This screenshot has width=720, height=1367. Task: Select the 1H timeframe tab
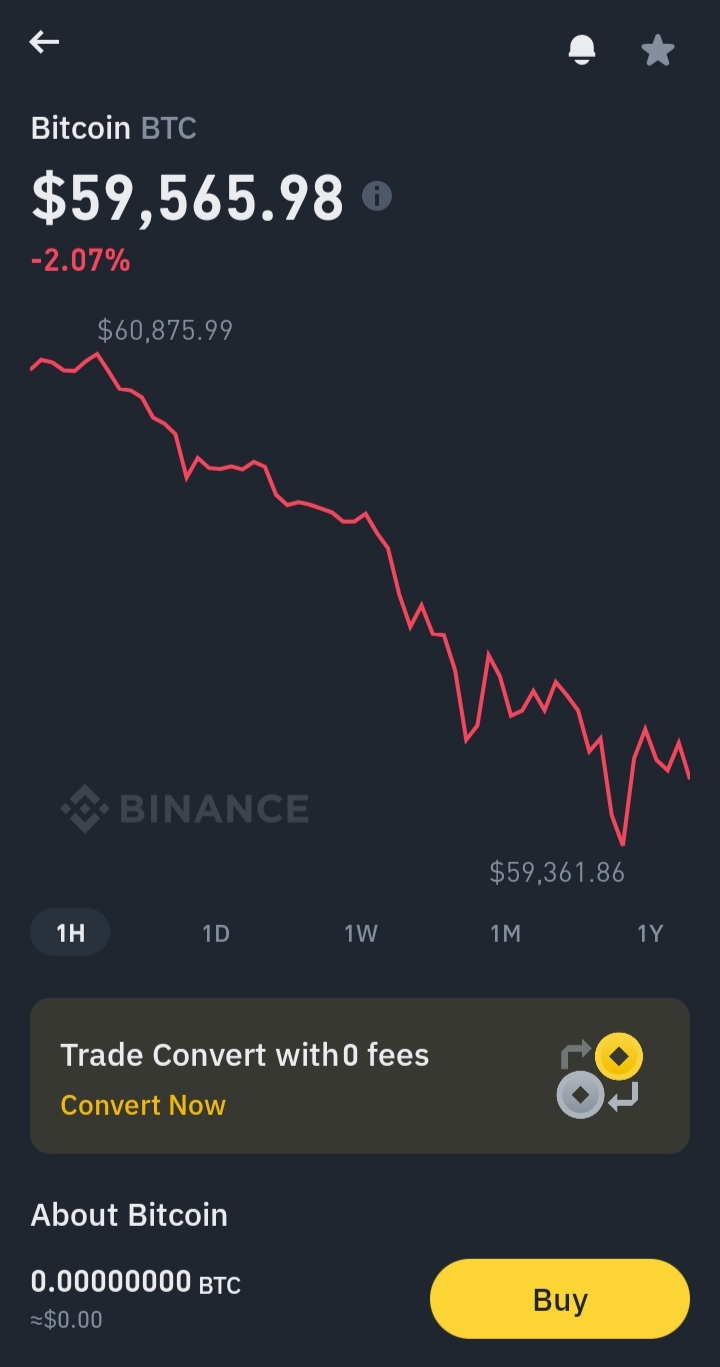click(x=70, y=933)
